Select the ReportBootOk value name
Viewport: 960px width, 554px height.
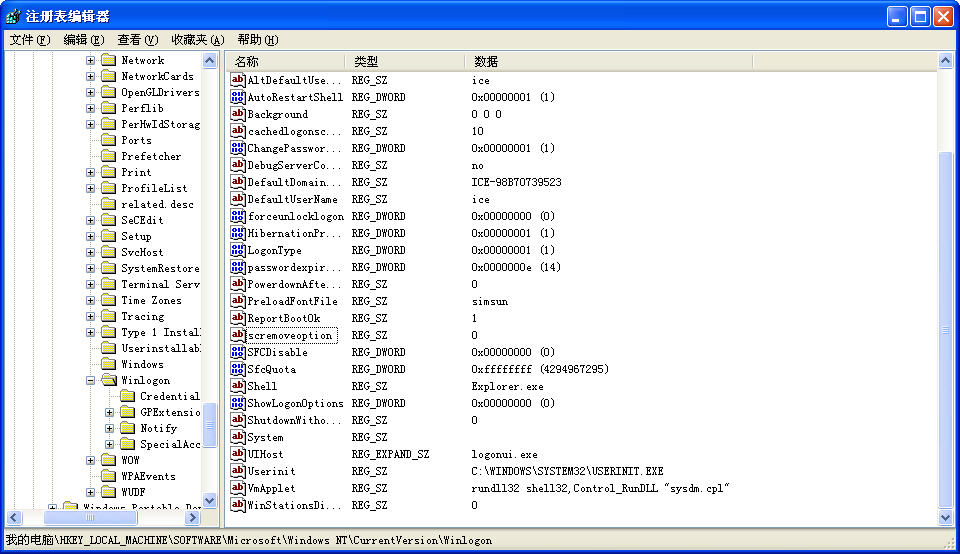click(283, 318)
